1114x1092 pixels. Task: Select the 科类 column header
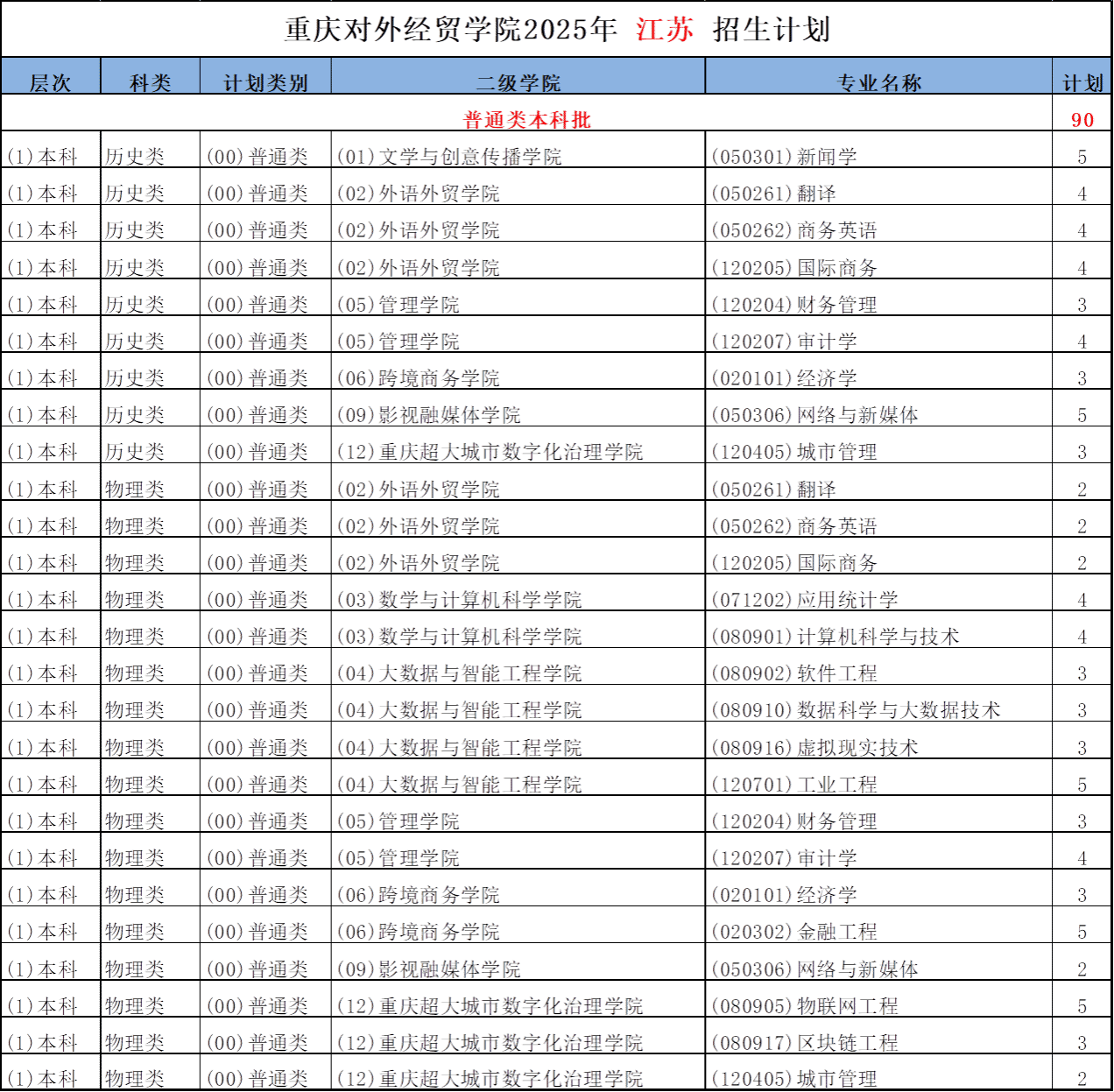(x=151, y=82)
